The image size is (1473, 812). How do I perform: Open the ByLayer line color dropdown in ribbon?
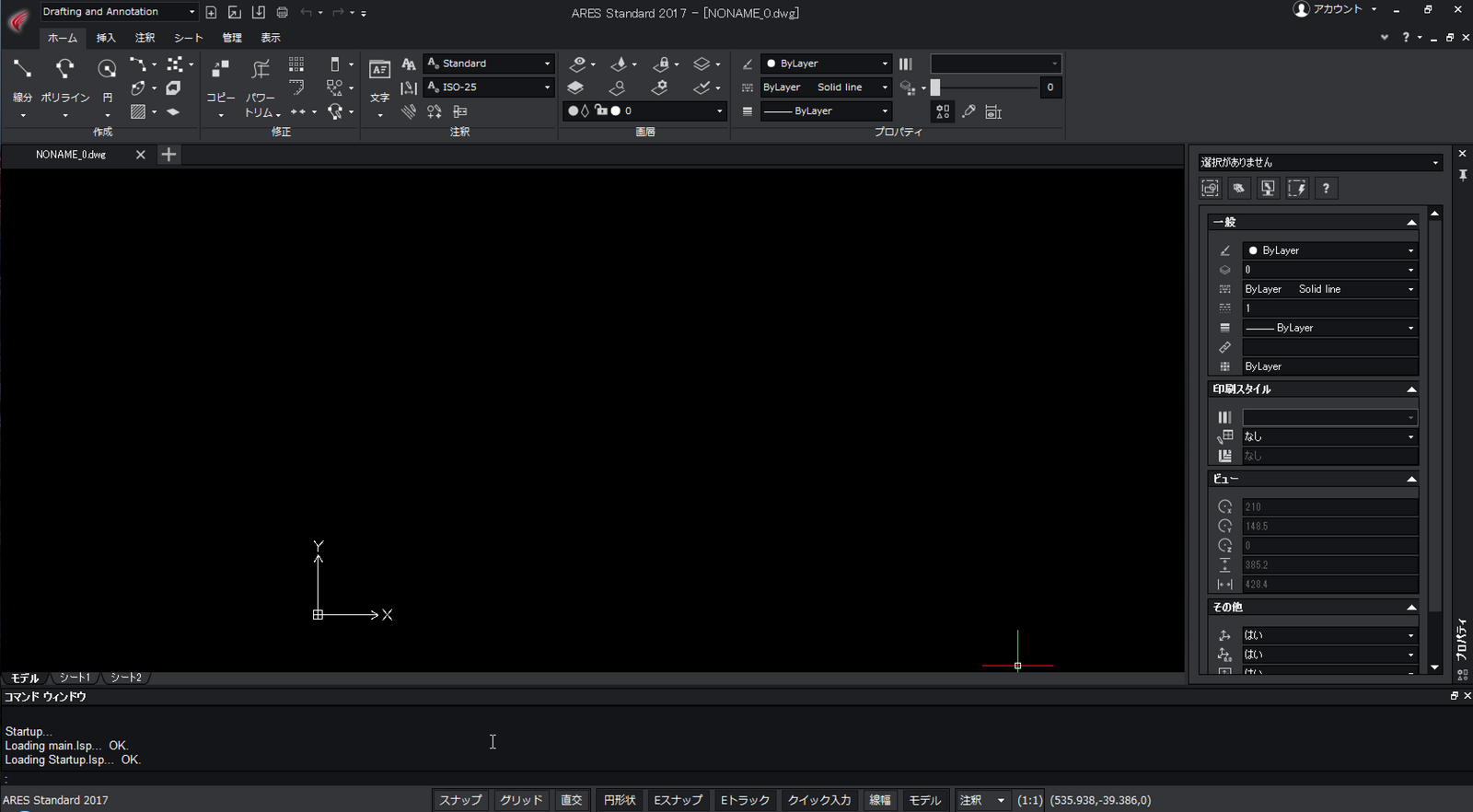(826, 64)
